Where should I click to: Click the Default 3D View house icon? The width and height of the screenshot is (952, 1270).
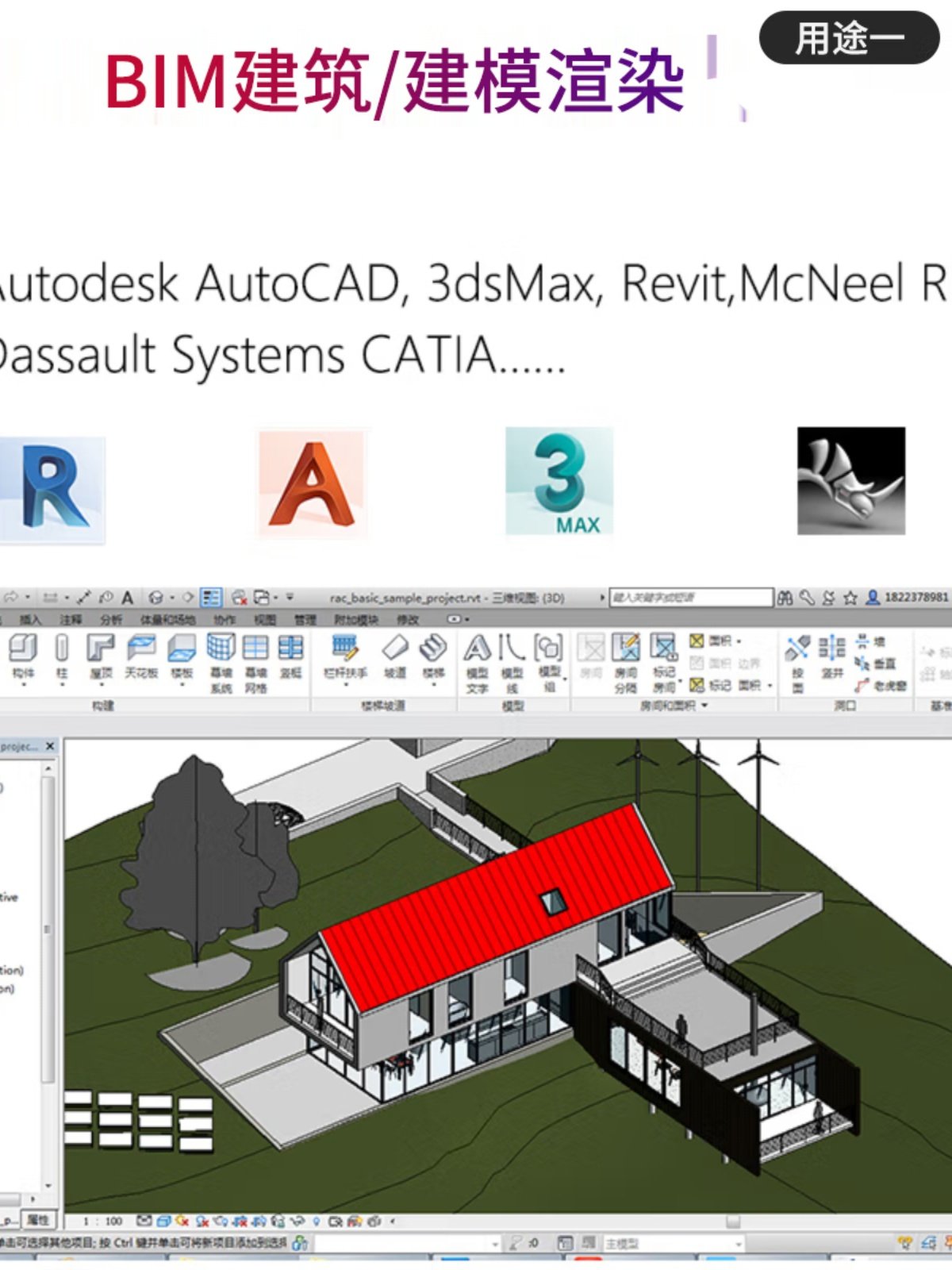coord(155,597)
